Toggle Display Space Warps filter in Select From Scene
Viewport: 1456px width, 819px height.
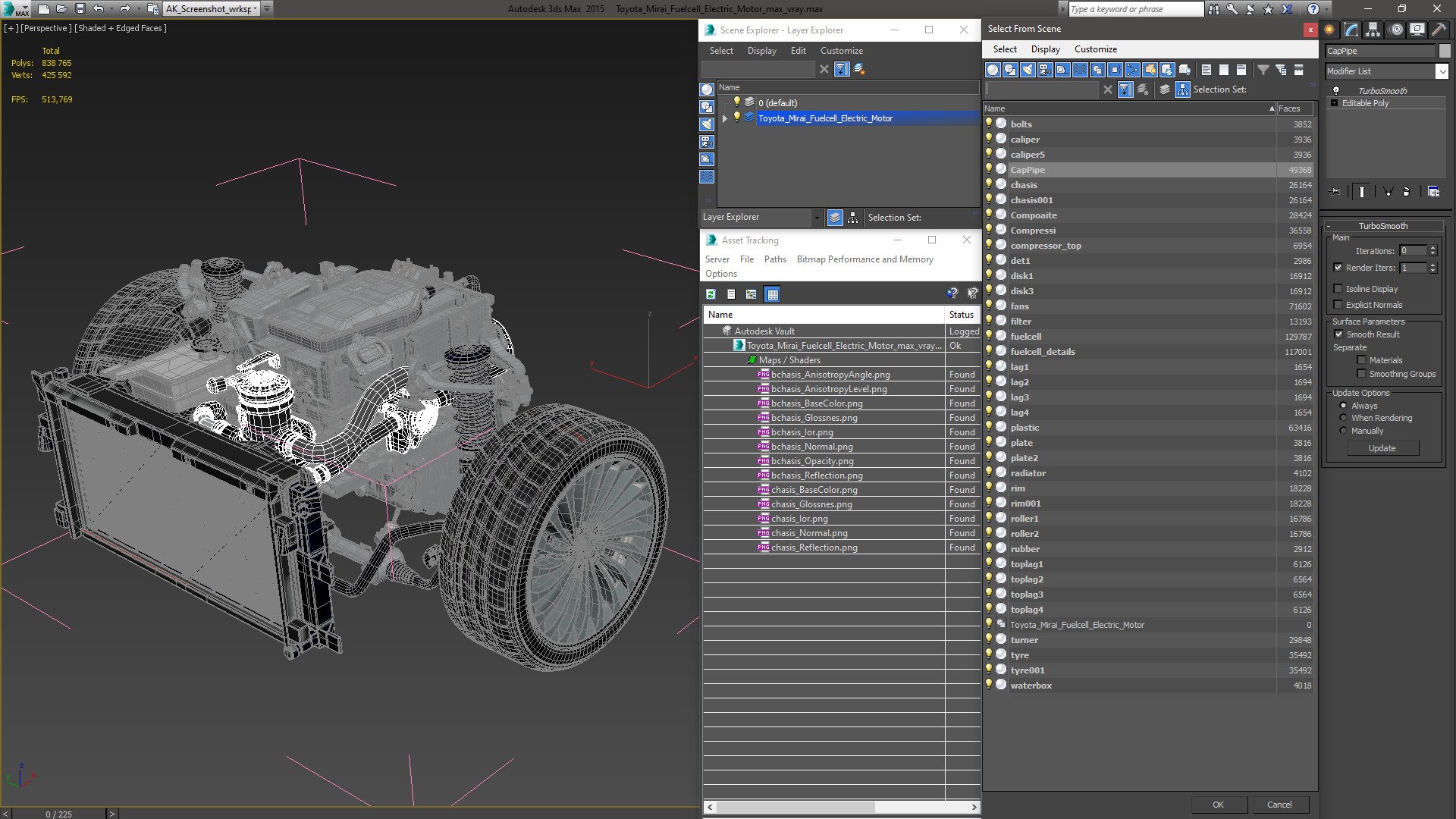1080,70
